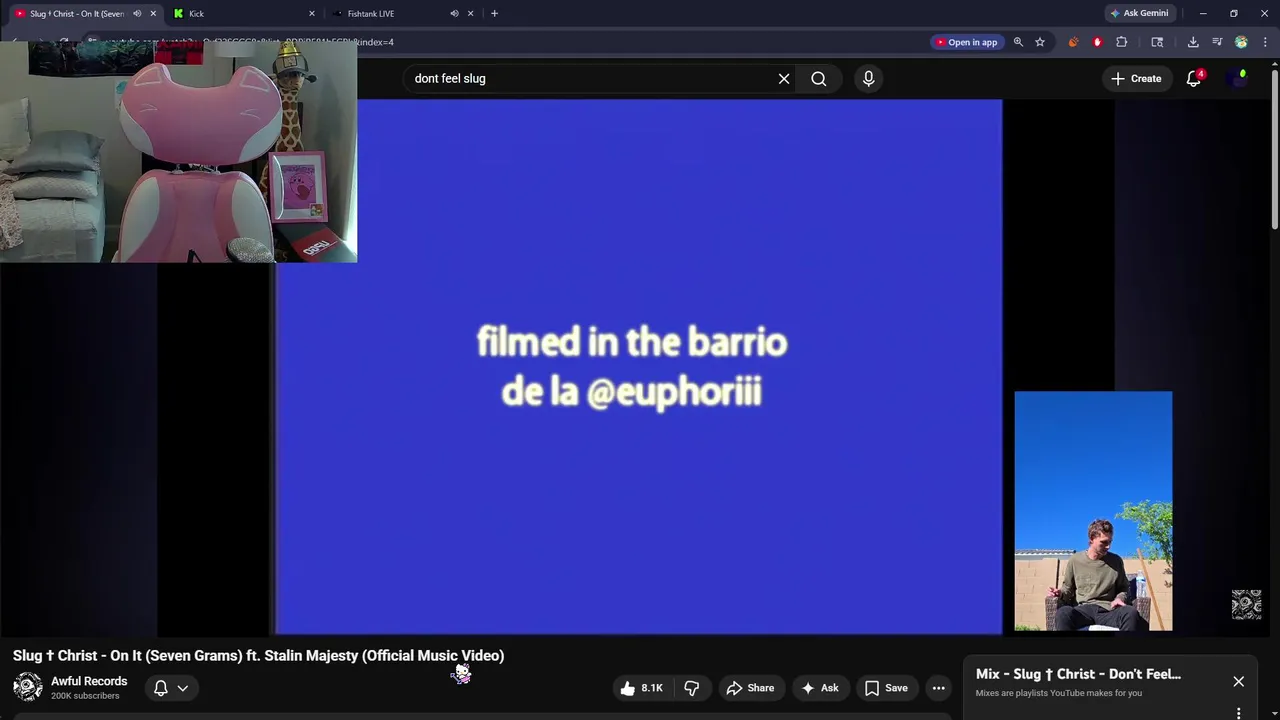This screenshot has width=1280, height=720.
Task: Dislike the video with thumbs down
Action: coord(691,688)
